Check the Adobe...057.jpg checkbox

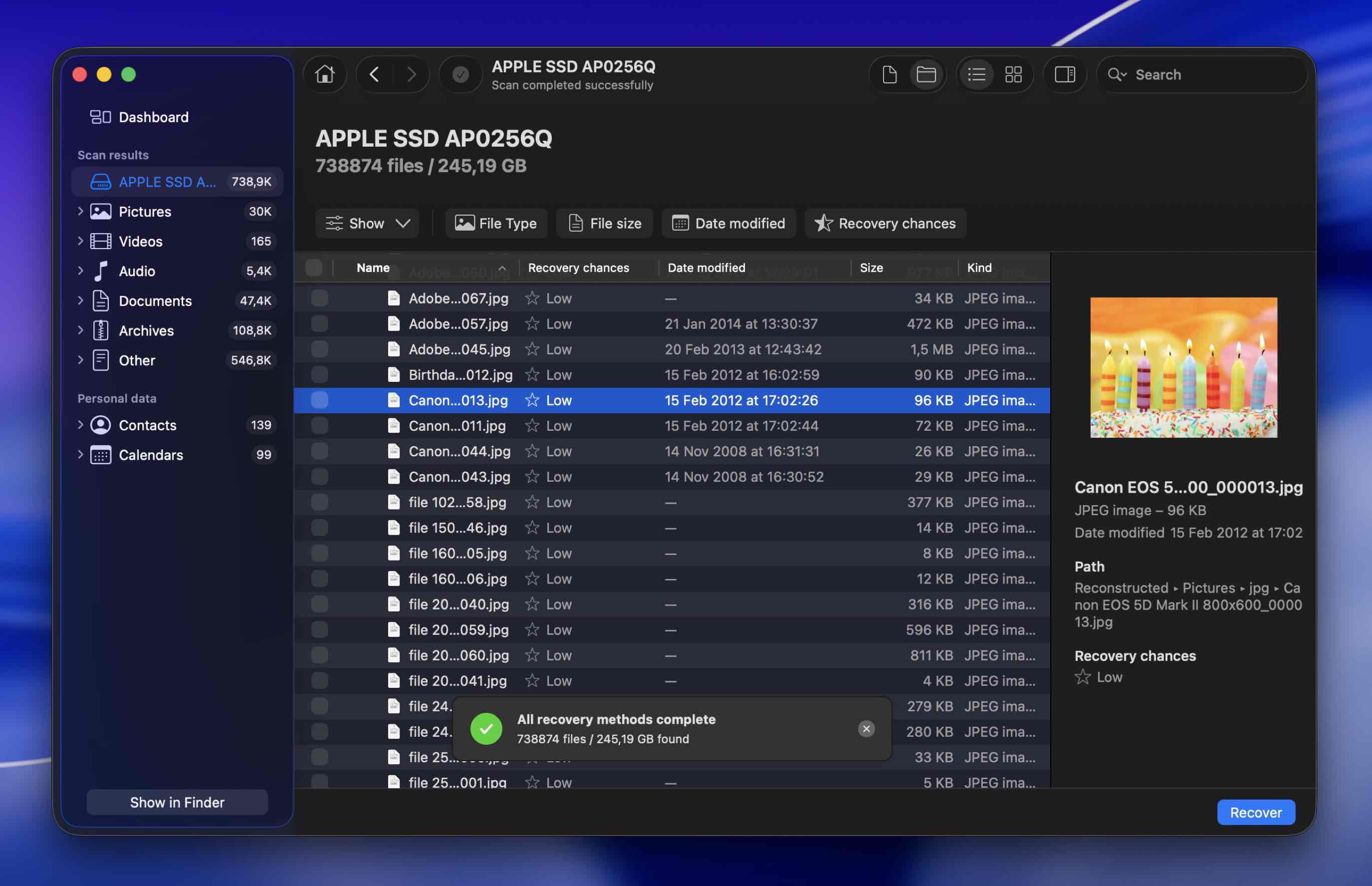click(x=320, y=324)
